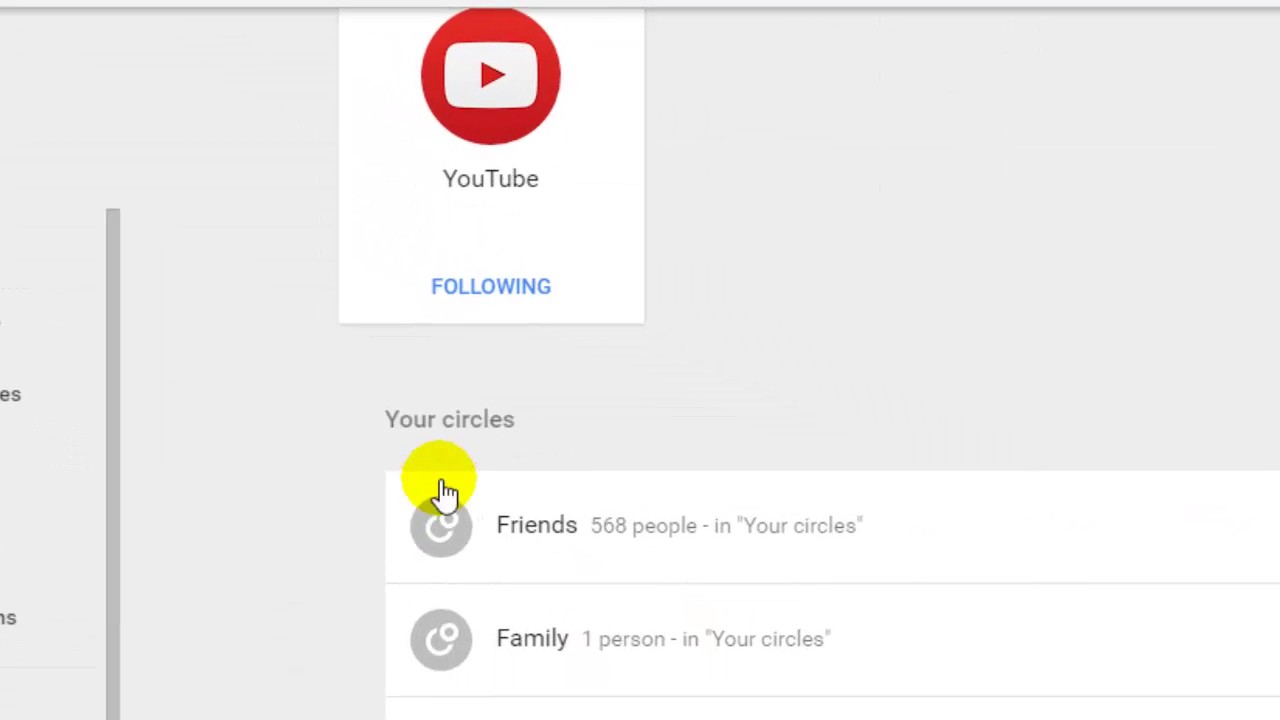Select the "568 people - in Your circles" text
1280x720 pixels.
pyautogui.click(x=727, y=526)
